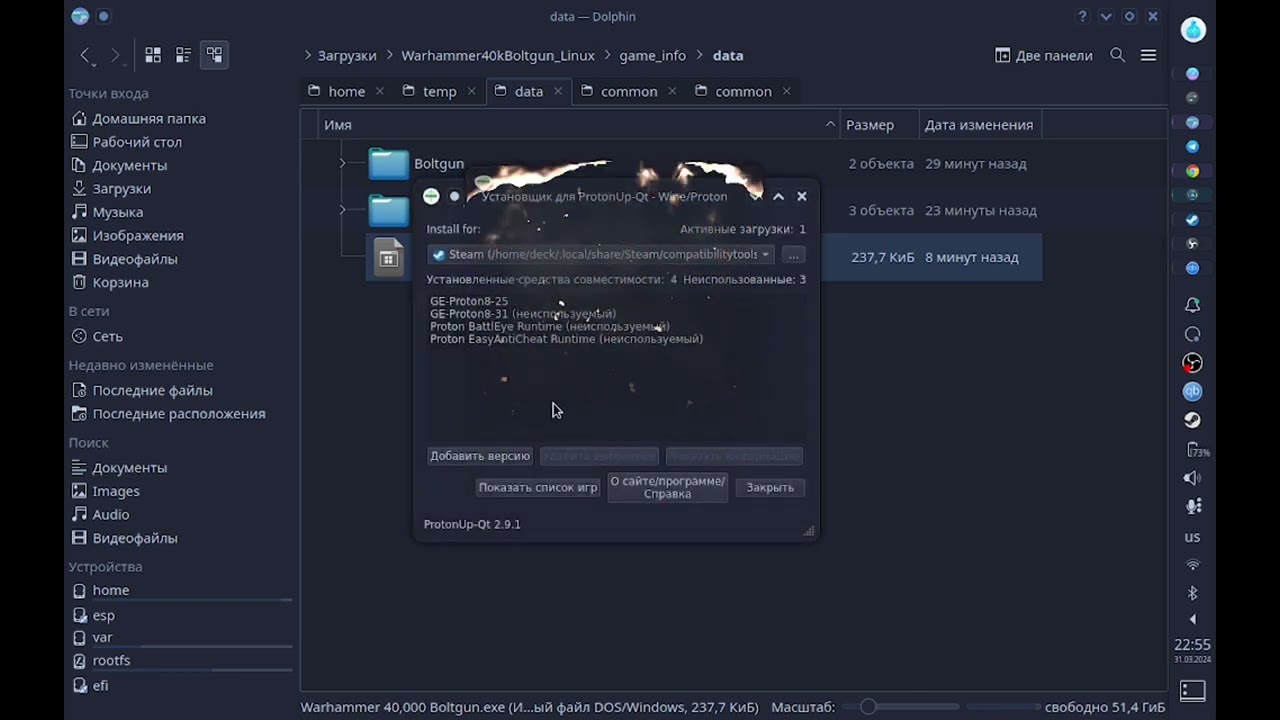Click Закрыть button in ProtonUp-Qt

770,488
